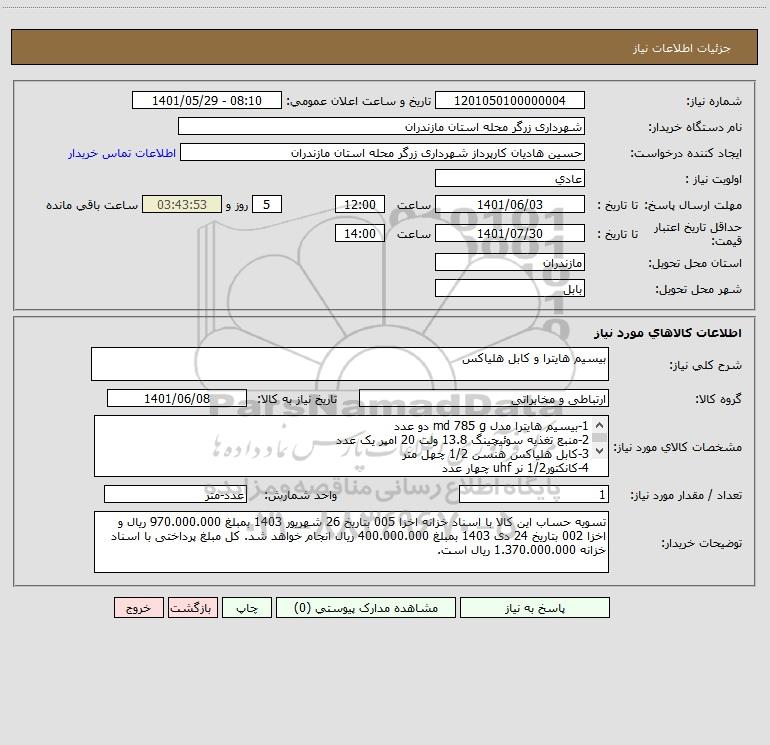This screenshot has height=745, width=770.
Task: Open 'اطلاعات تماس خریدار' link
Action: click(122, 153)
